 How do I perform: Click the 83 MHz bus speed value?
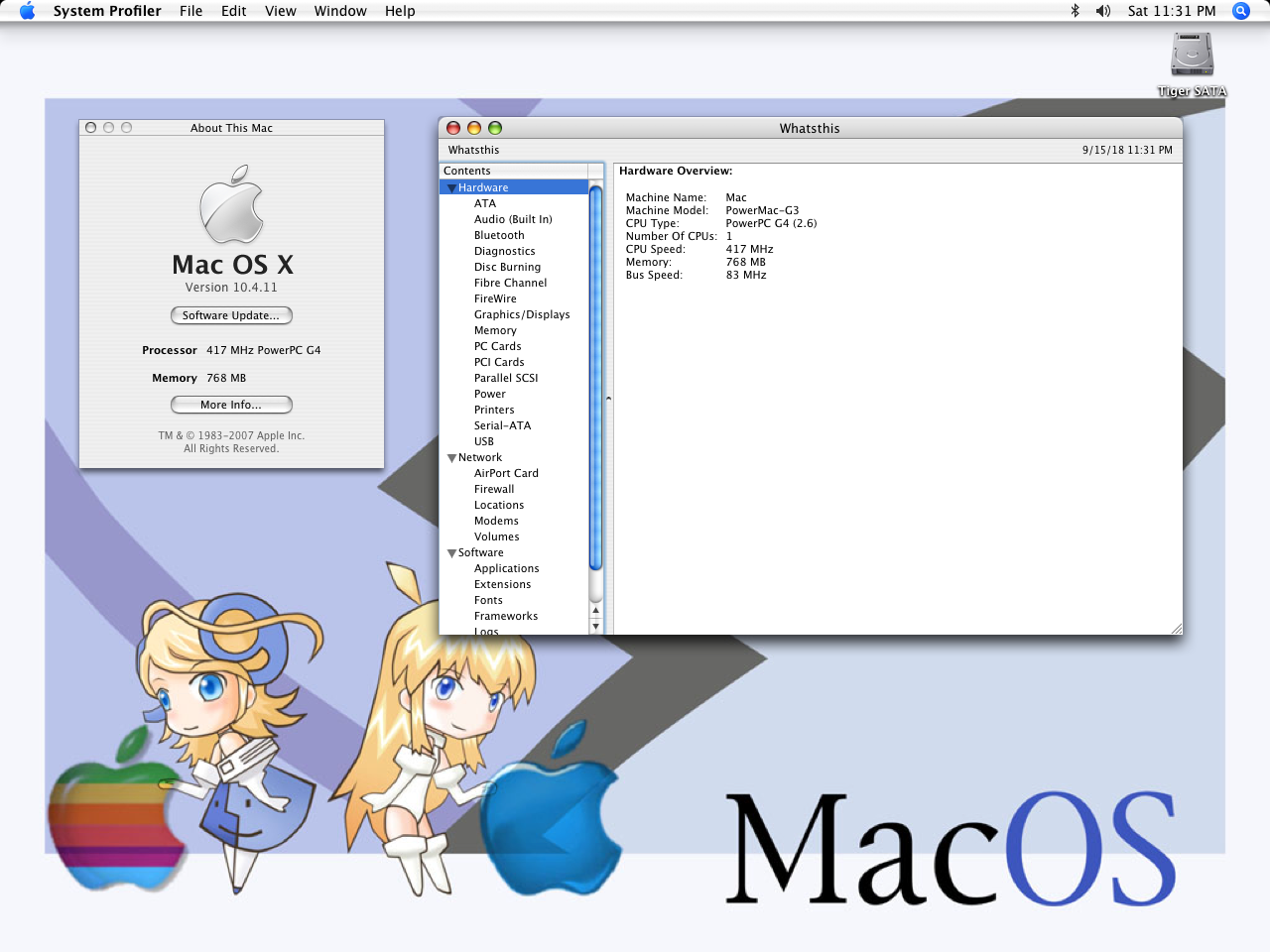click(746, 275)
